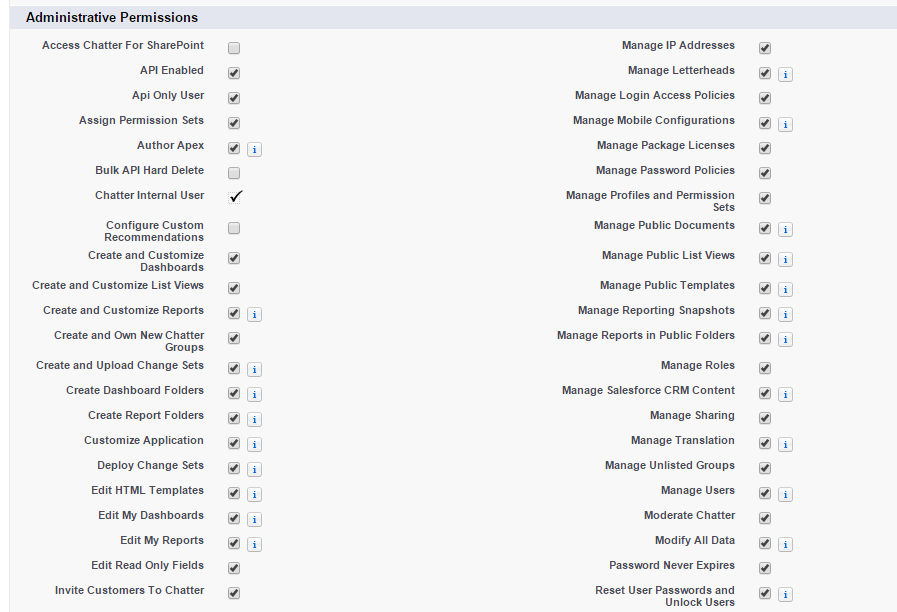897x612 pixels.
Task: Uncheck Edit Read Only Fields
Action: pyautogui.click(x=234, y=568)
